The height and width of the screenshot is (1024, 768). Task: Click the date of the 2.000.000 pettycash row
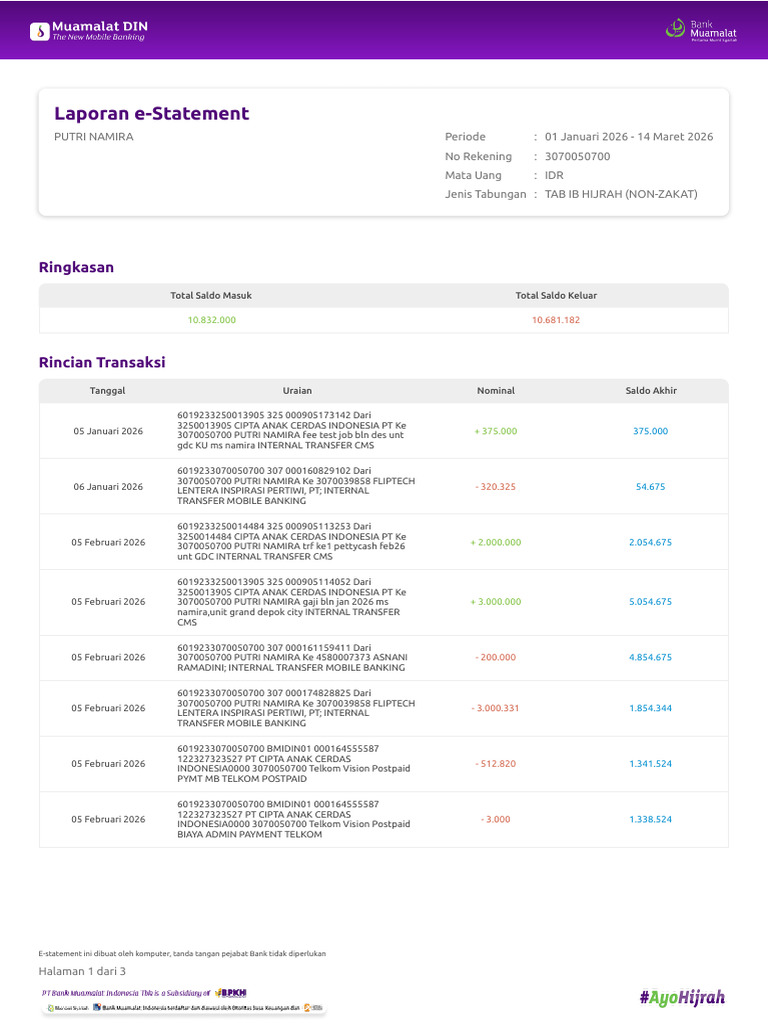tap(108, 542)
